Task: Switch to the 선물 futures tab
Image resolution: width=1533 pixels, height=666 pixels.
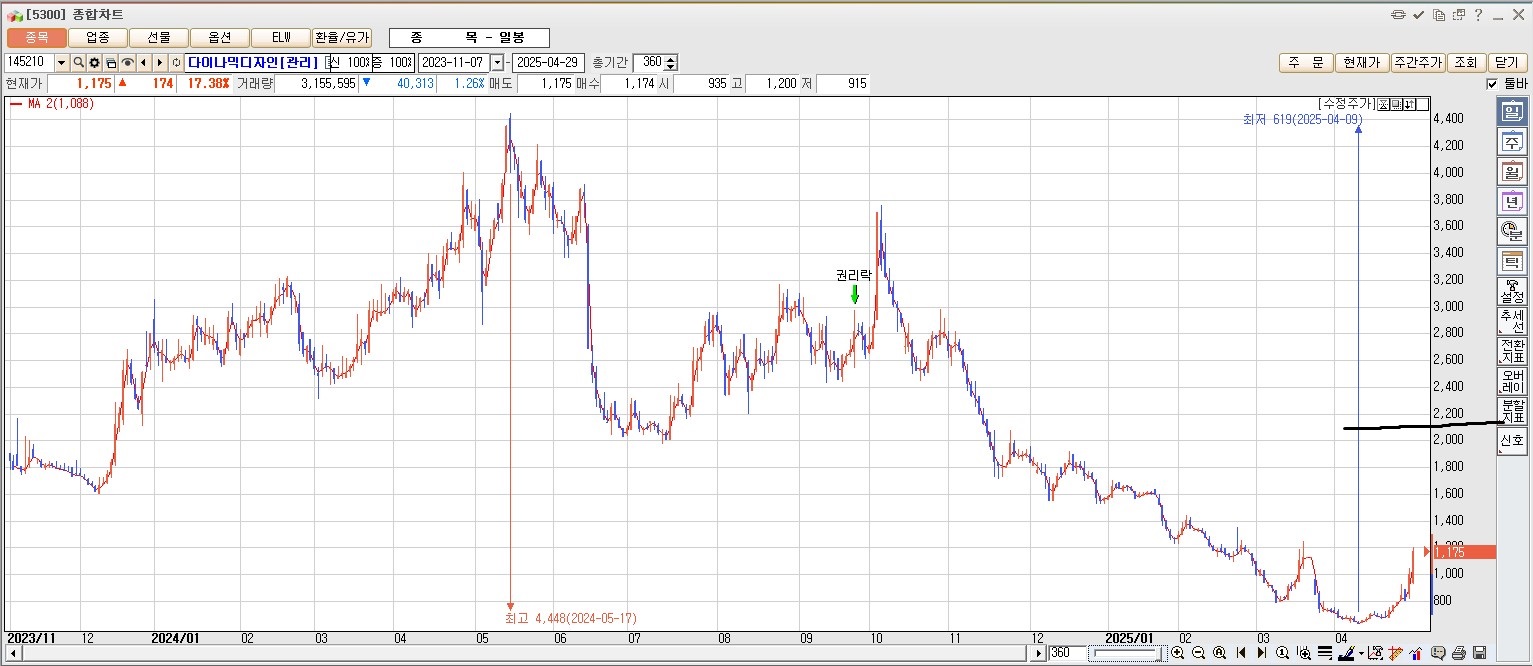Action: 159,37
